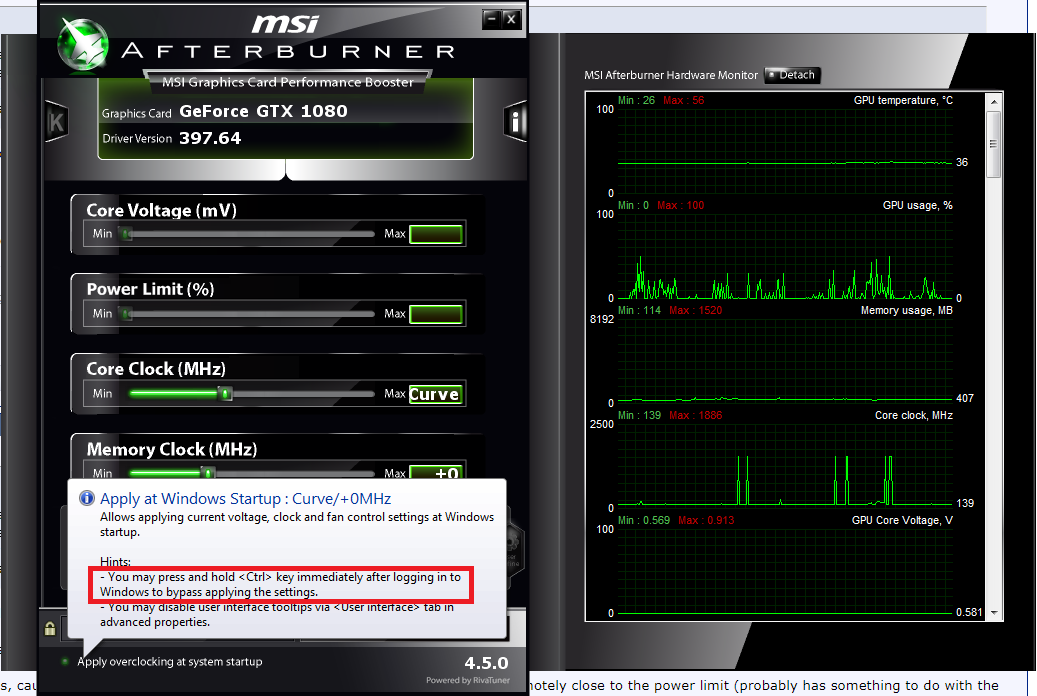Click the blue info icon in tooltip
This screenshot has height=696, width=1037.
click(87, 498)
